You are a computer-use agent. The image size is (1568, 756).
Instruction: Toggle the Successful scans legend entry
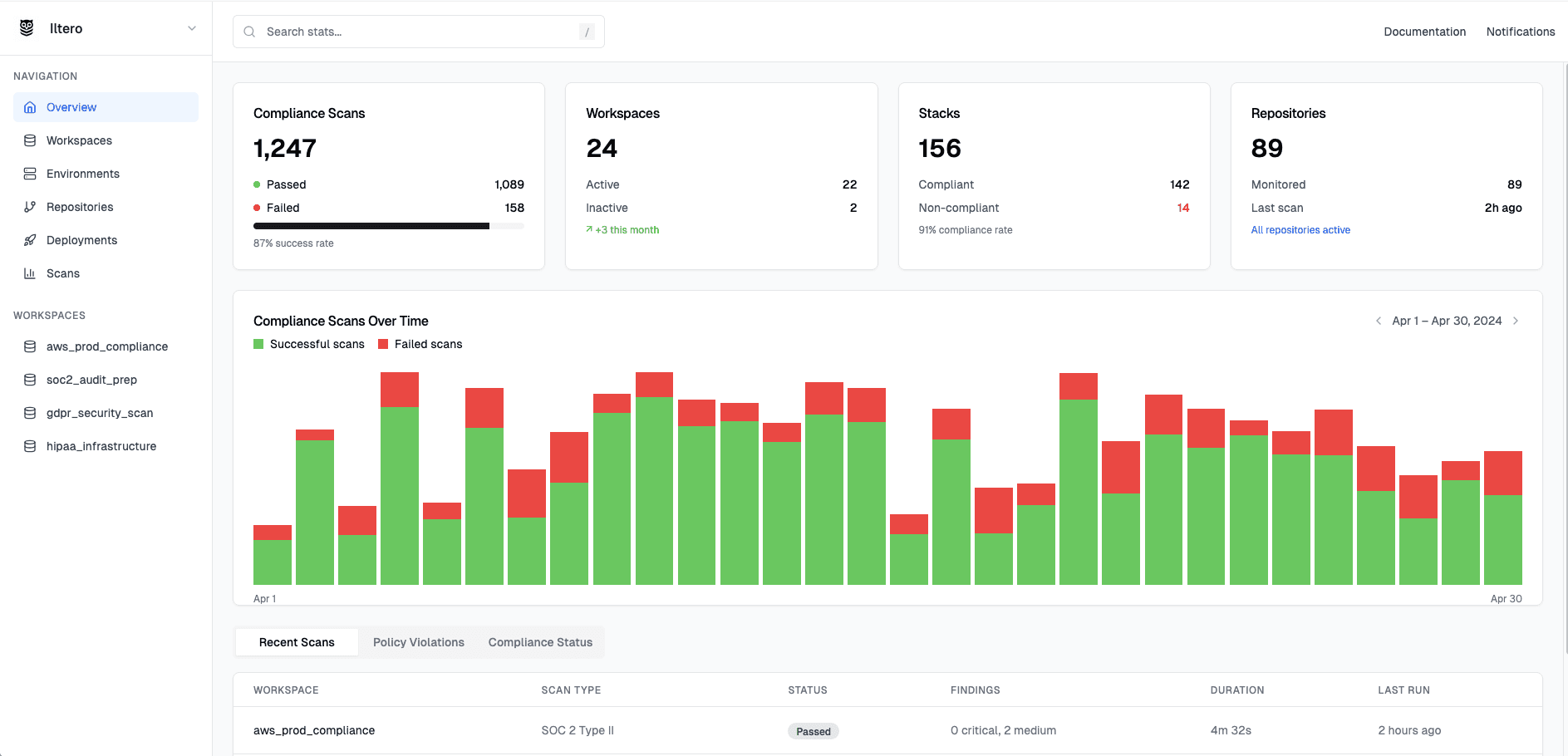(309, 344)
